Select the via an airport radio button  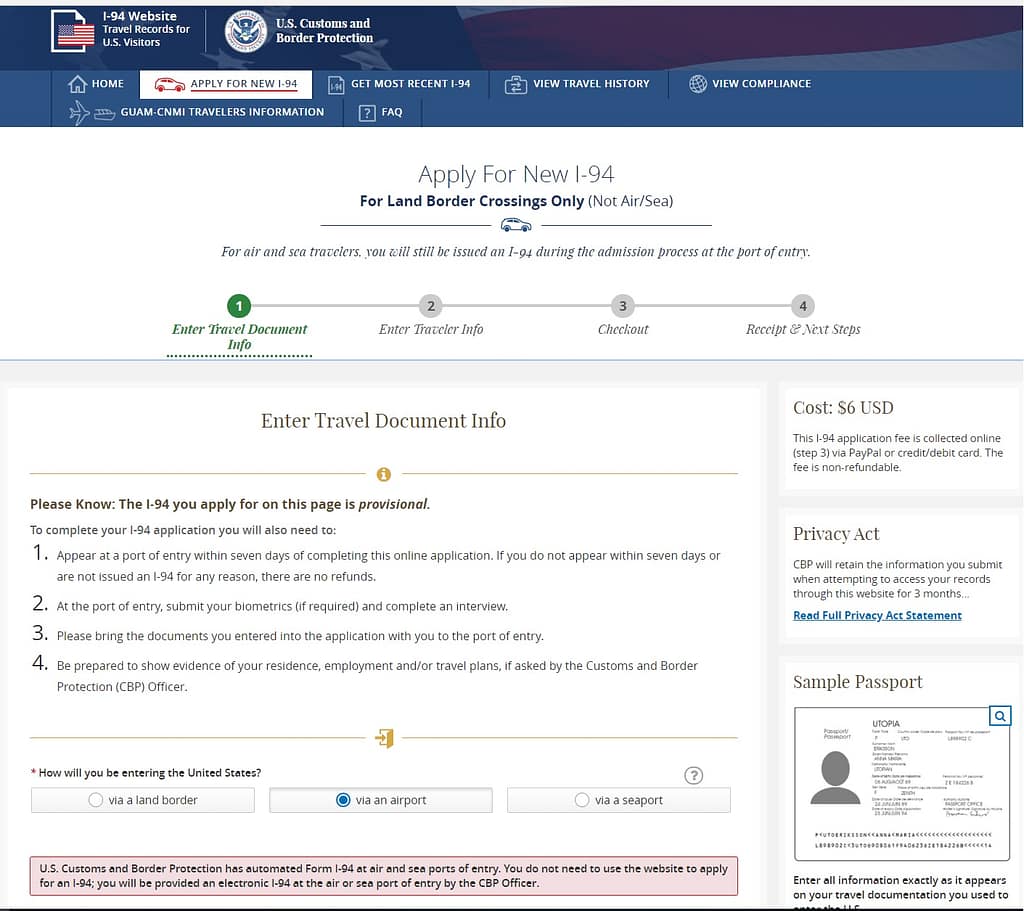click(x=343, y=800)
